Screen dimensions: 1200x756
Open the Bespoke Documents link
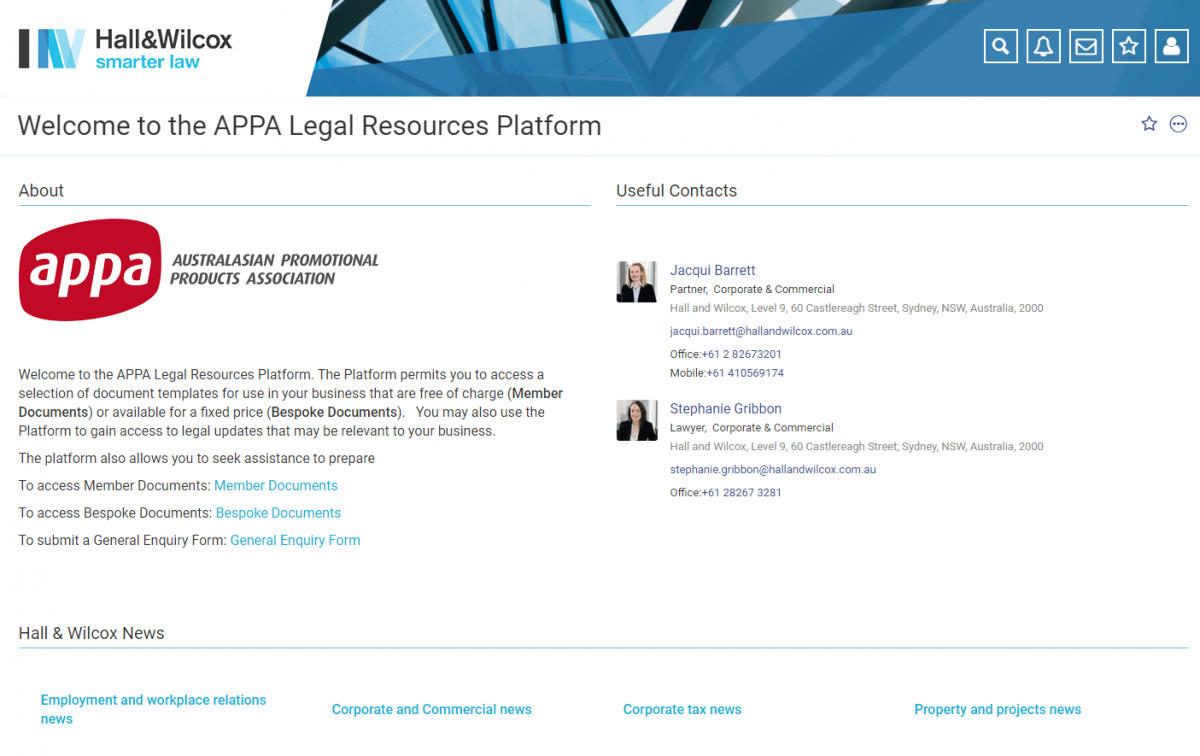pos(278,513)
